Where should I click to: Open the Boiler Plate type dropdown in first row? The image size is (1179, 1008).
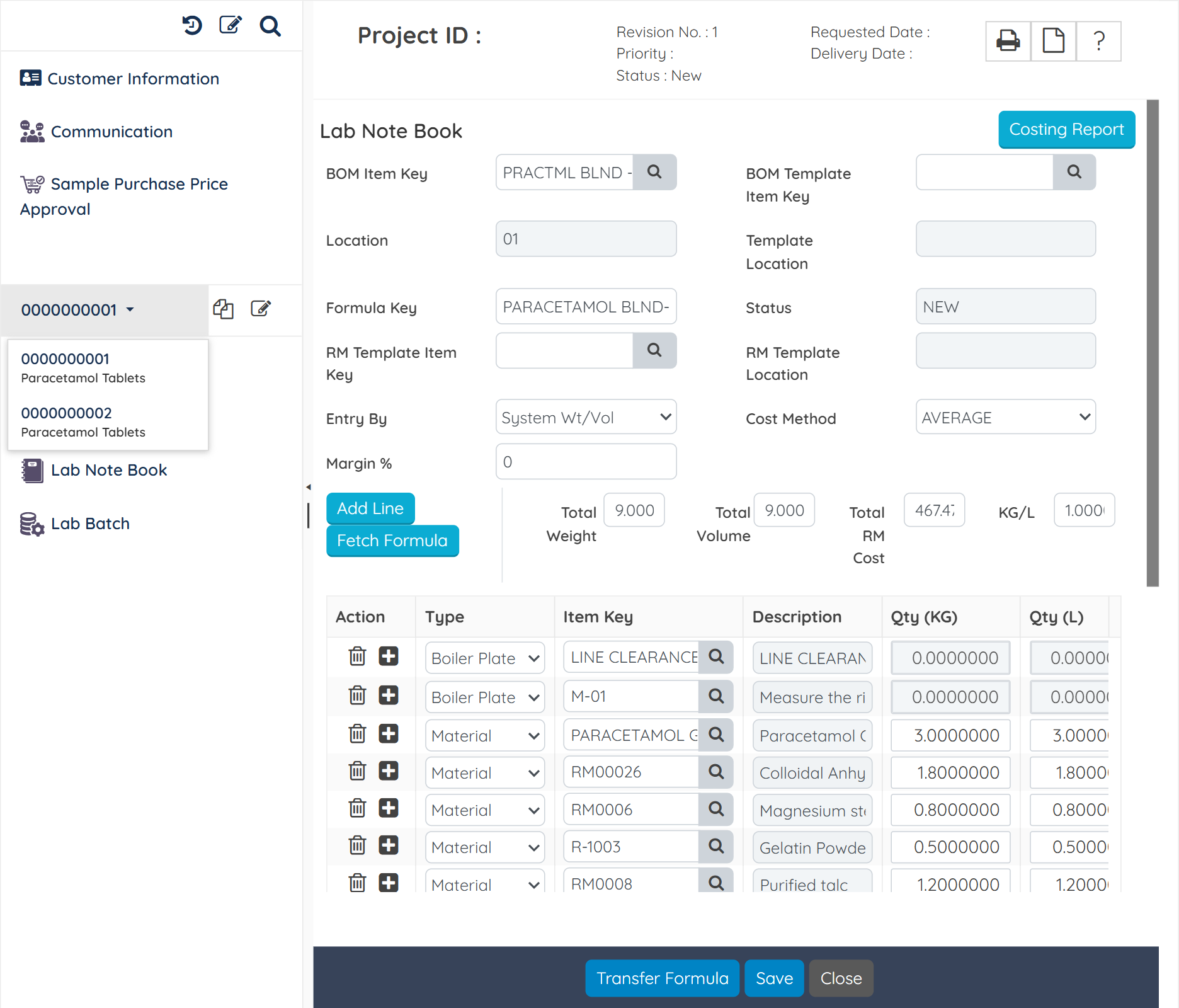pos(484,658)
